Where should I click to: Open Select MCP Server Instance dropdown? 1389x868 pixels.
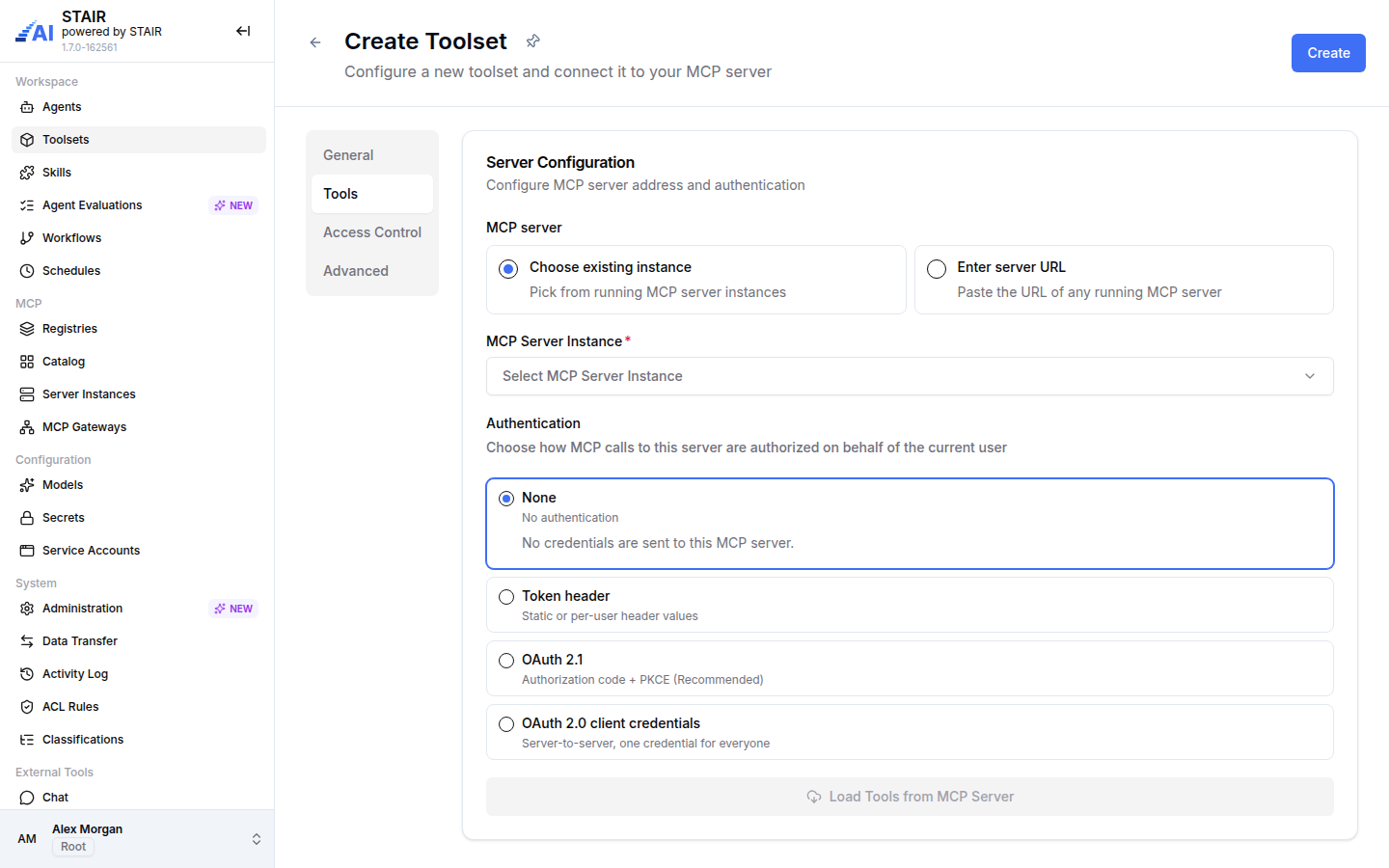(910, 376)
